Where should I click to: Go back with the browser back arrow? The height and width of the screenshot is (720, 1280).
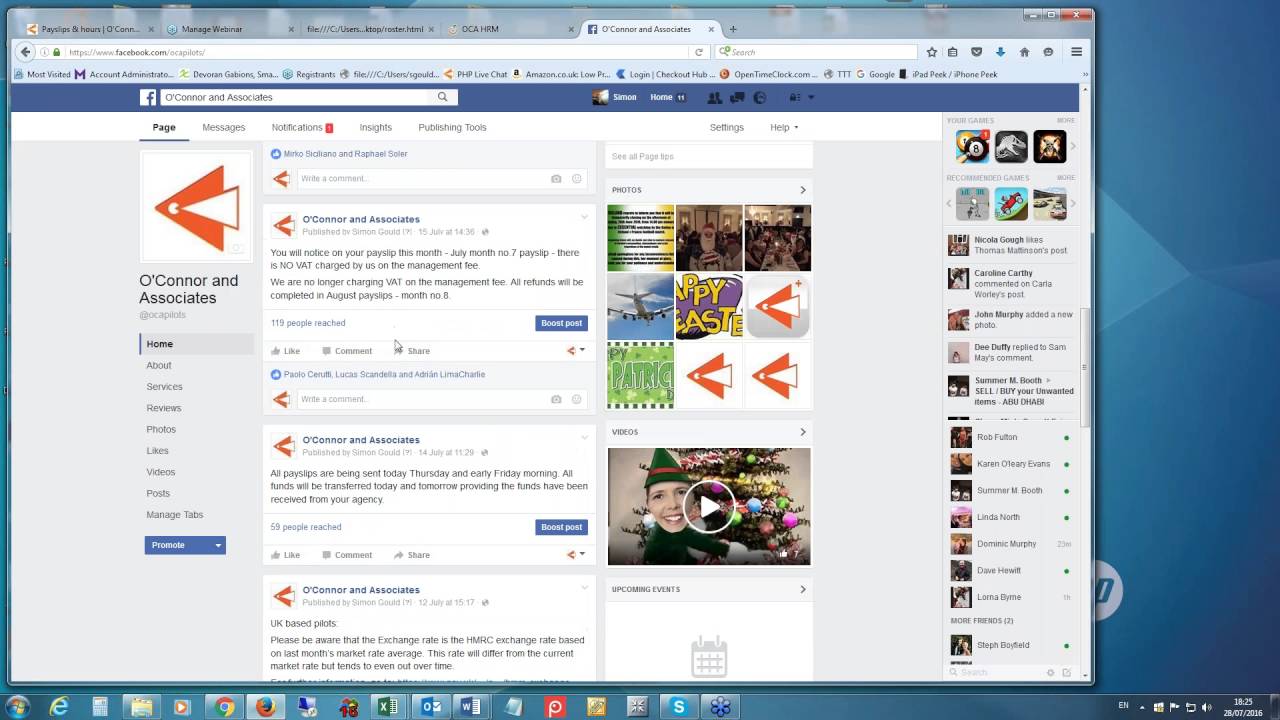click(26, 52)
